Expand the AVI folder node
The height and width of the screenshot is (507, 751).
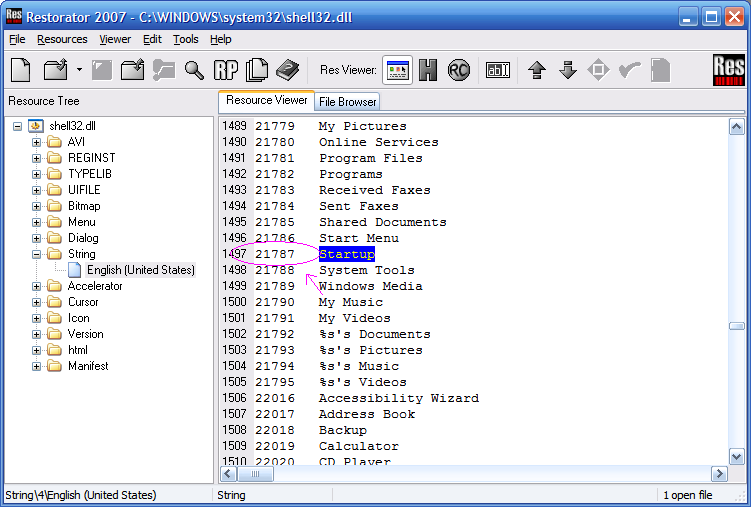pos(36,142)
